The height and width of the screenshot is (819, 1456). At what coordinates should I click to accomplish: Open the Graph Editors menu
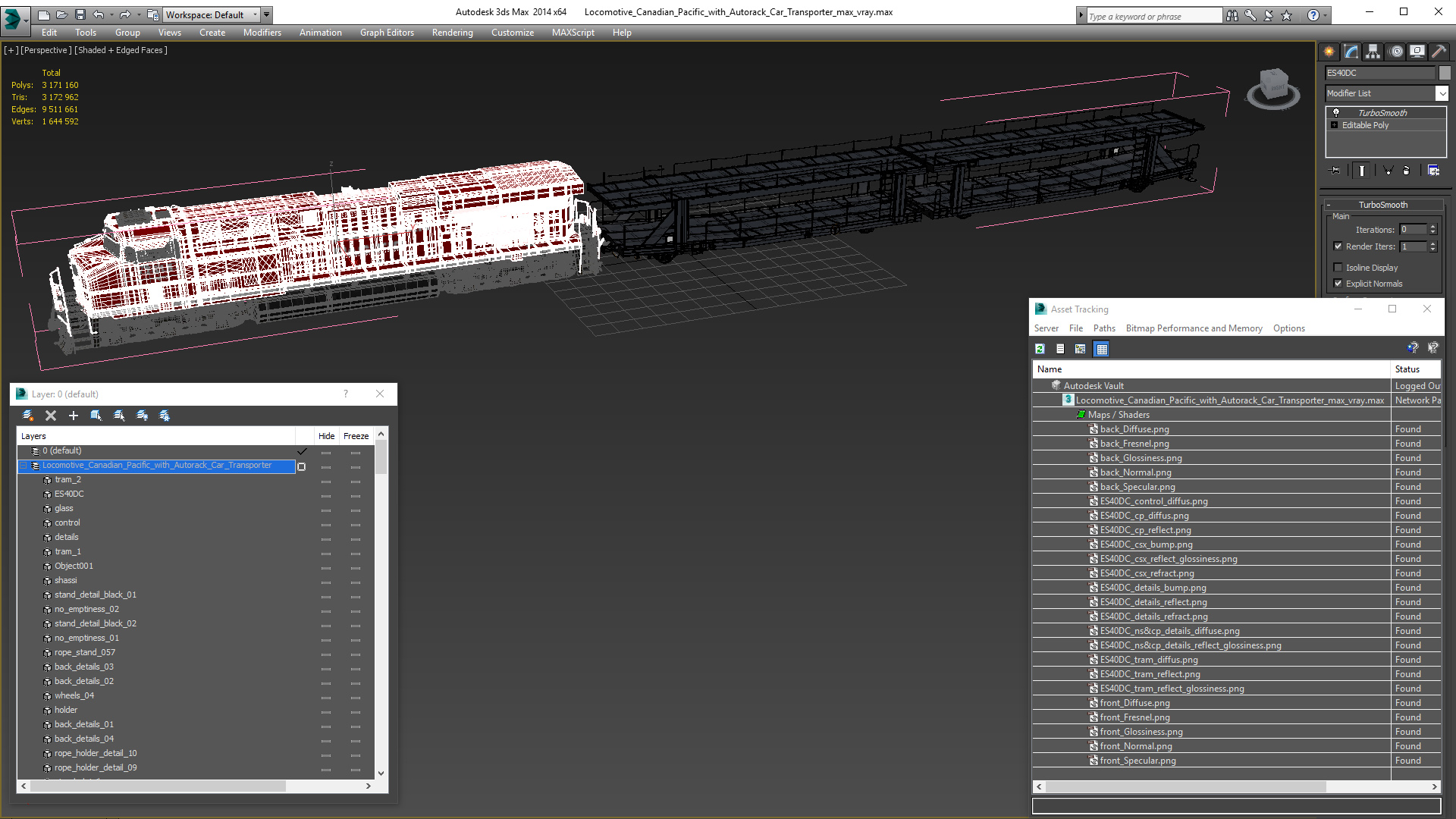(387, 33)
